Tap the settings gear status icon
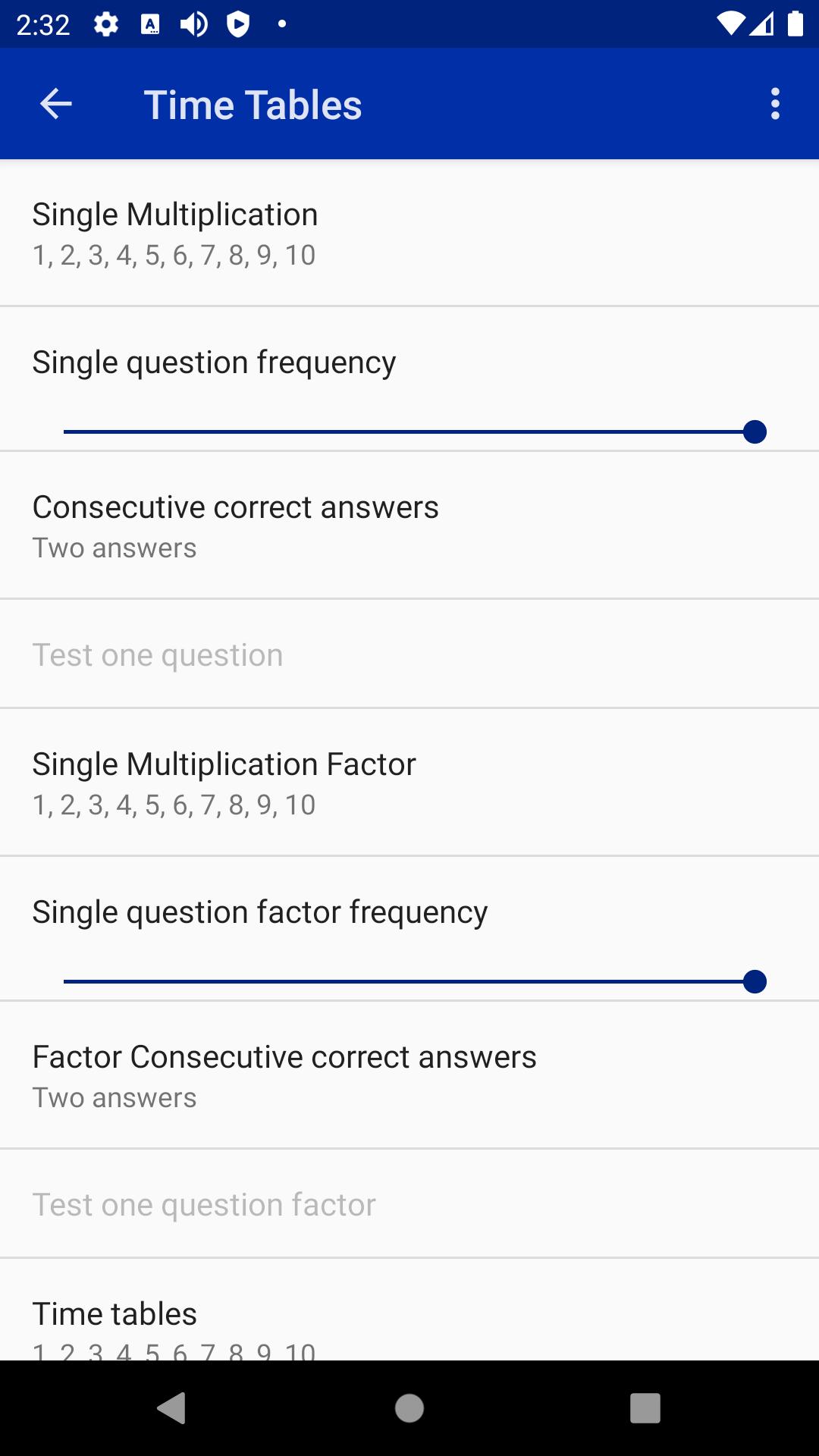The height and width of the screenshot is (1456, 819). (106, 24)
